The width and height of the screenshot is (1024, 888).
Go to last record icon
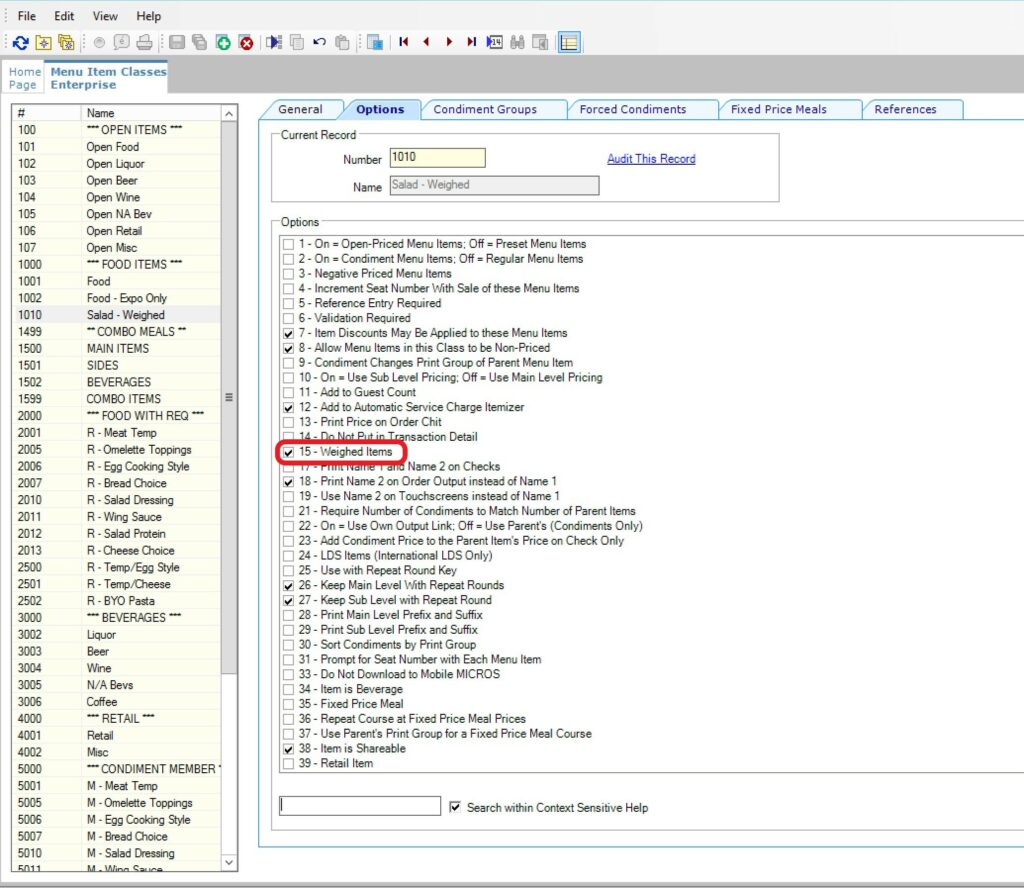click(x=472, y=42)
